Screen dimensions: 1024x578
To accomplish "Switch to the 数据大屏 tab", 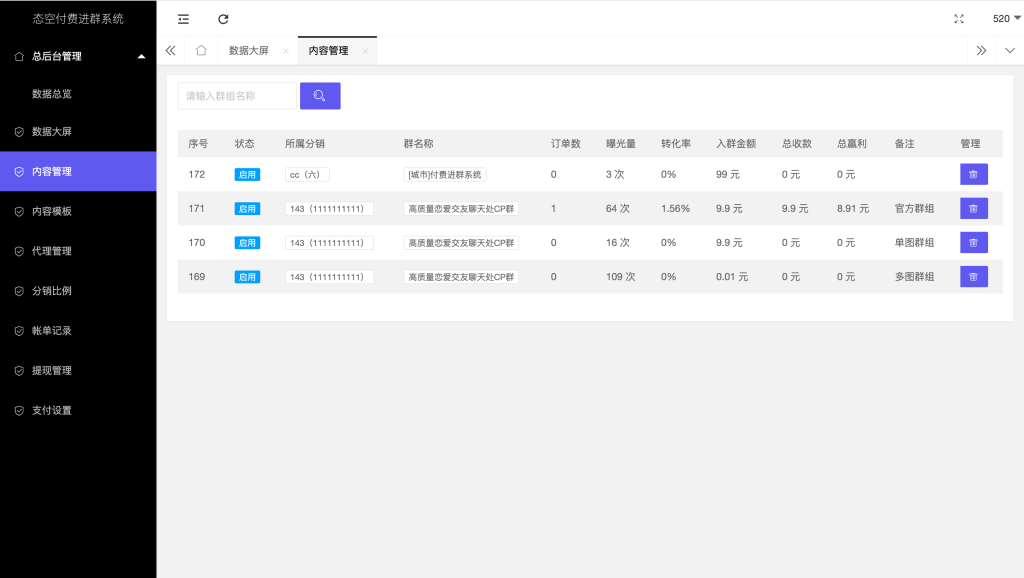I will (x=253, y=49).
